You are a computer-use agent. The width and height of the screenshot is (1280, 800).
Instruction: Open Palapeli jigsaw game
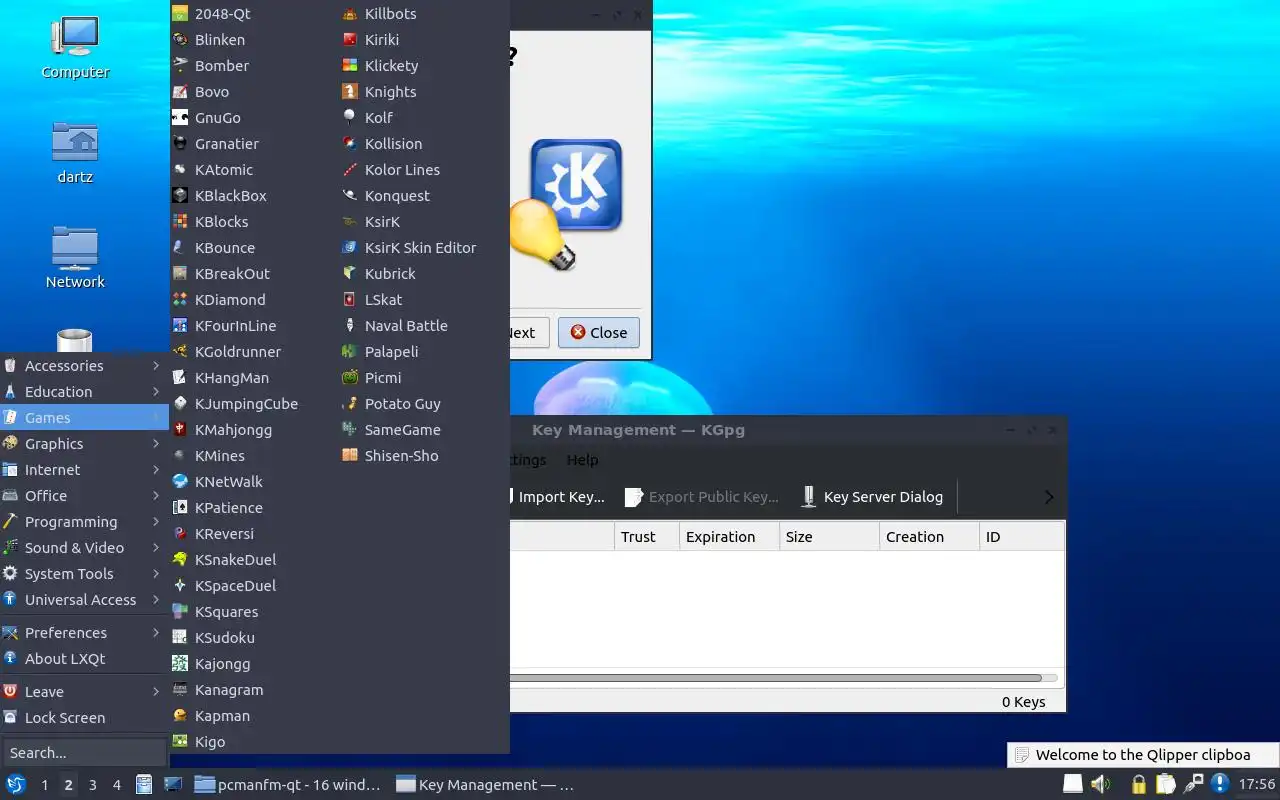pyautogui.click(x=425, y=352)
